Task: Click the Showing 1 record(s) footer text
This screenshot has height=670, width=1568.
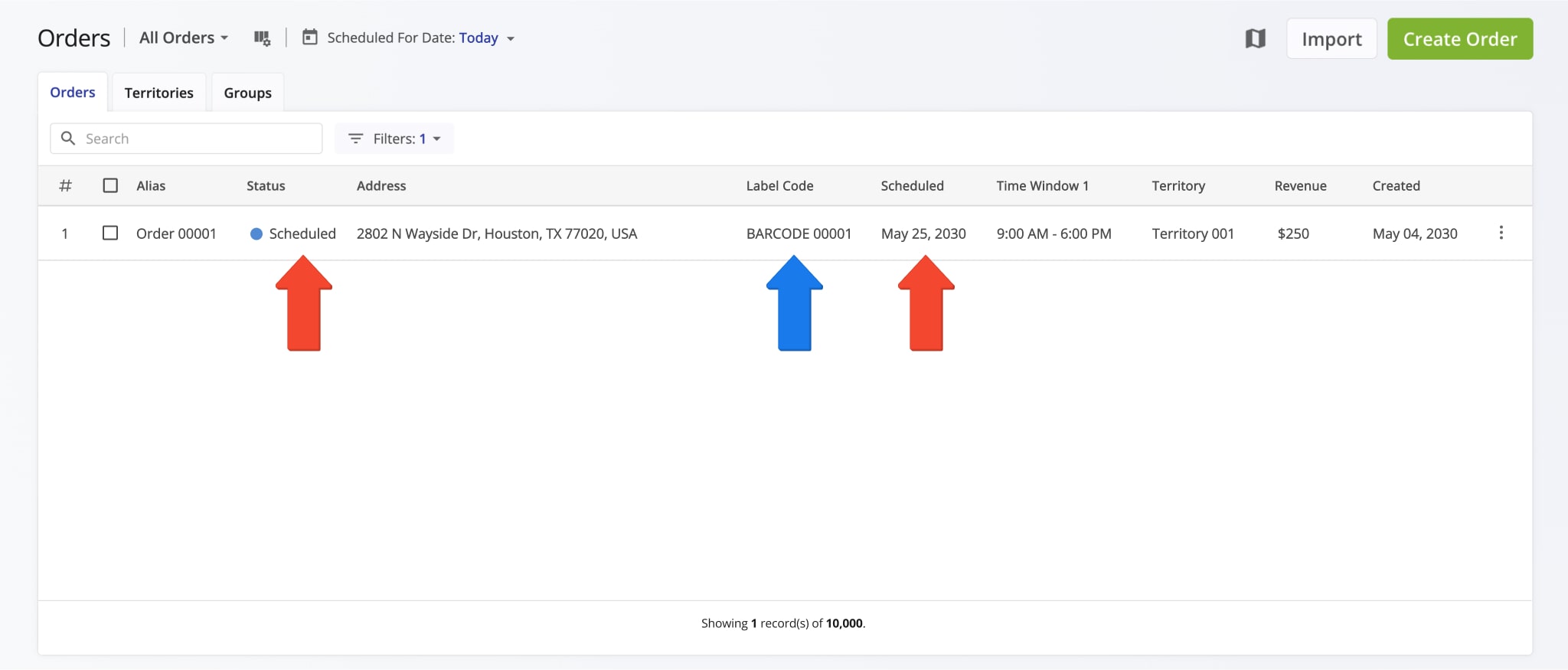Action: pos(783,623)
